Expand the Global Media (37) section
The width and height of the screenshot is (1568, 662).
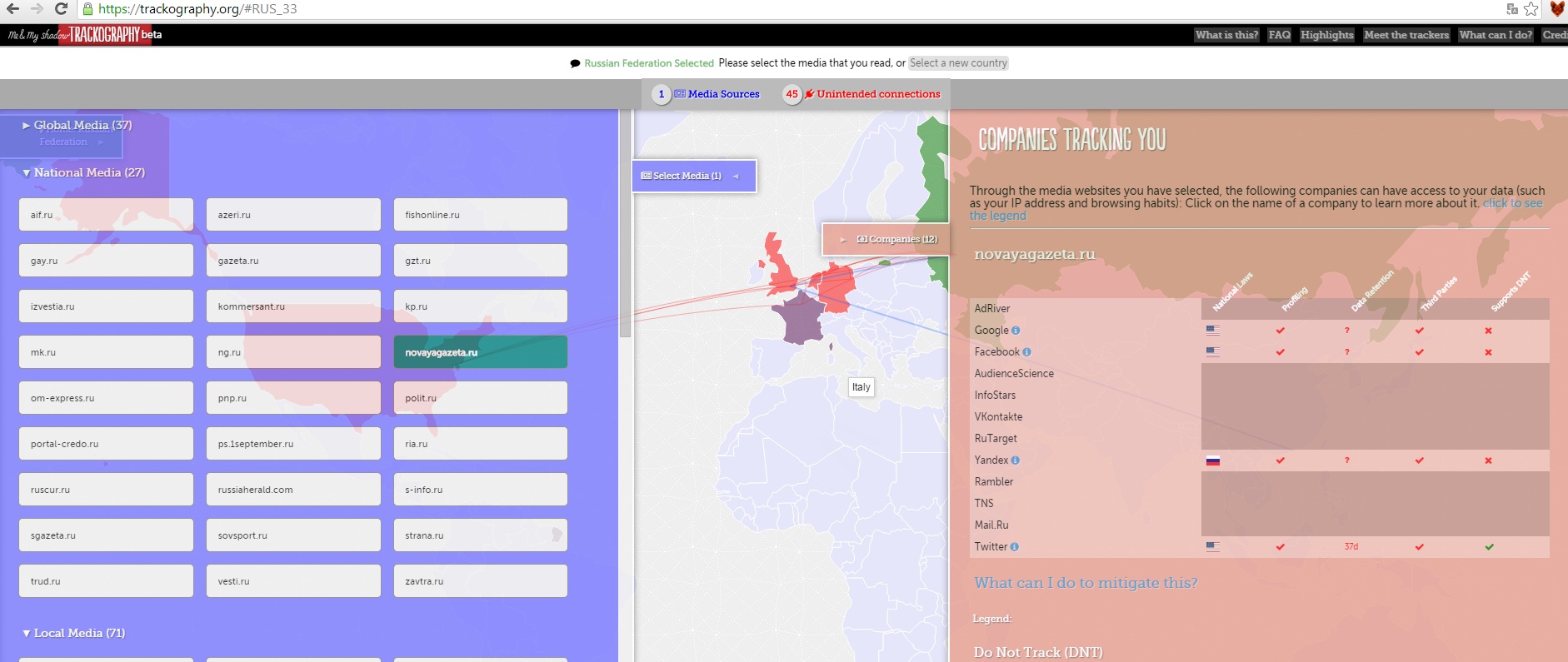click(77, 125)
